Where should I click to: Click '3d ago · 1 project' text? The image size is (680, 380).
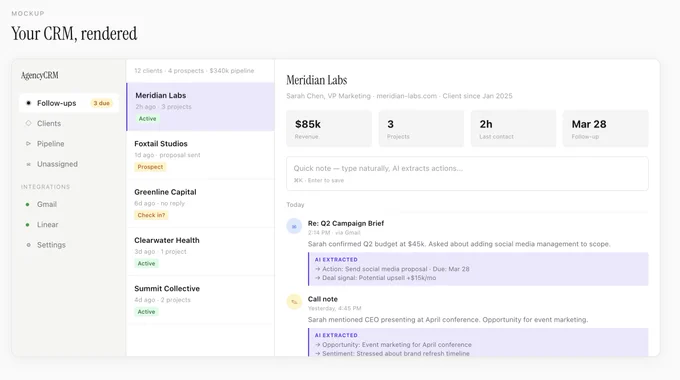[160, 252]
